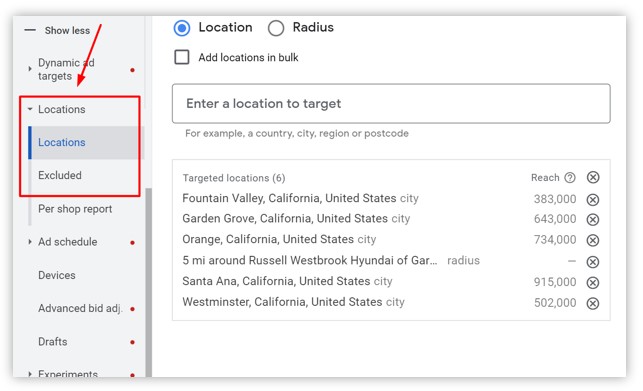Remove Westminster targeted location
643x391 pixels.
pos(593,303)
